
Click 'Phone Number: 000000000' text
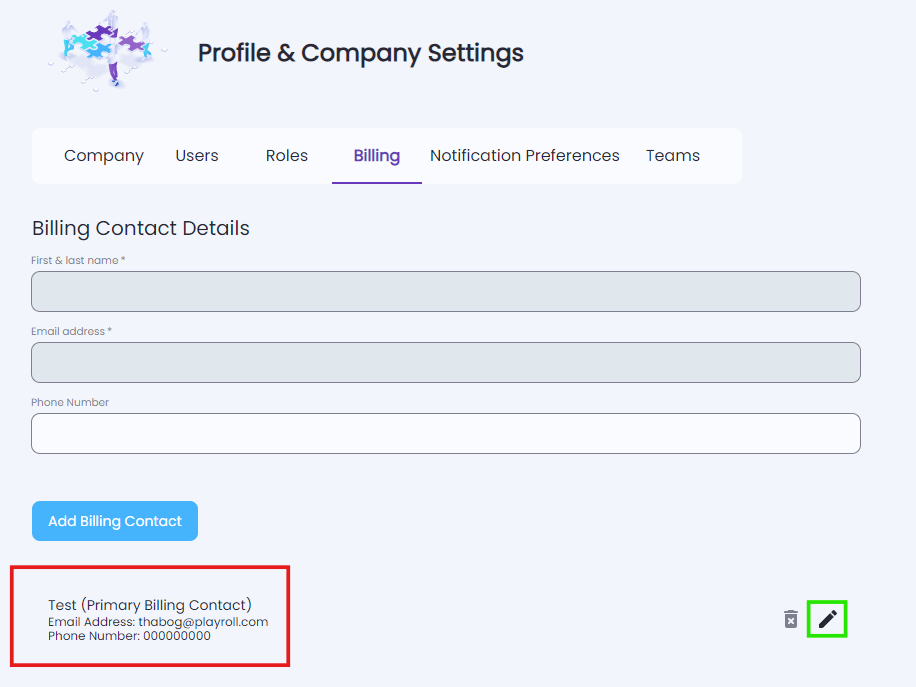[129, 636]
